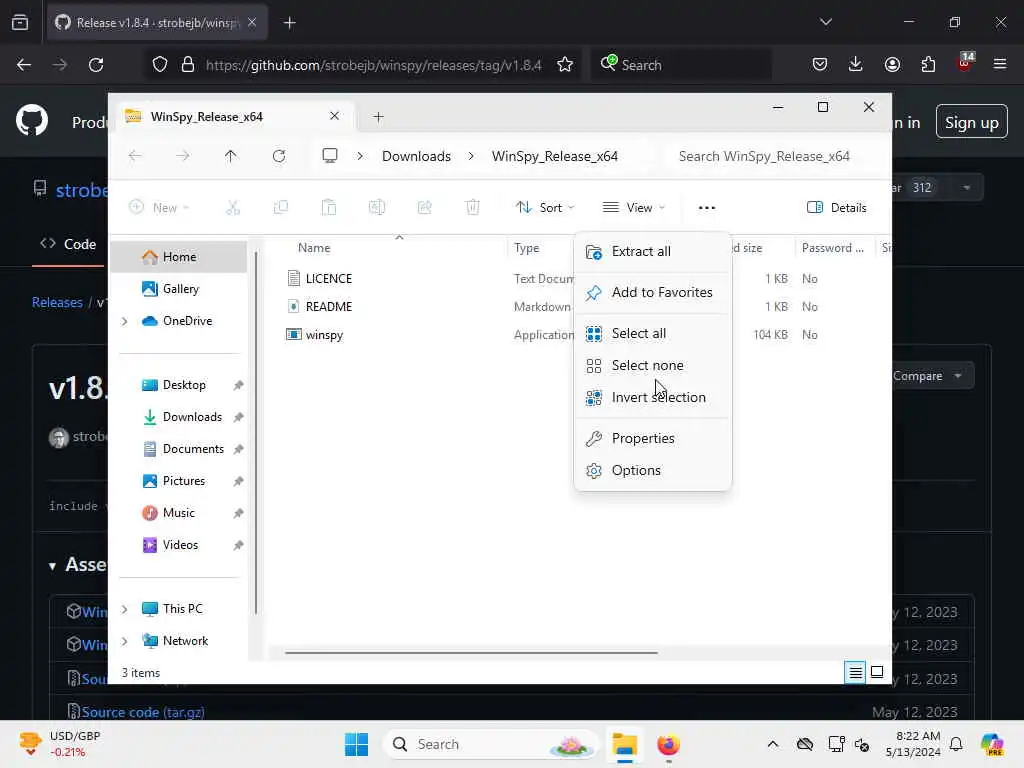Click the Type column header

coord(526,248)
